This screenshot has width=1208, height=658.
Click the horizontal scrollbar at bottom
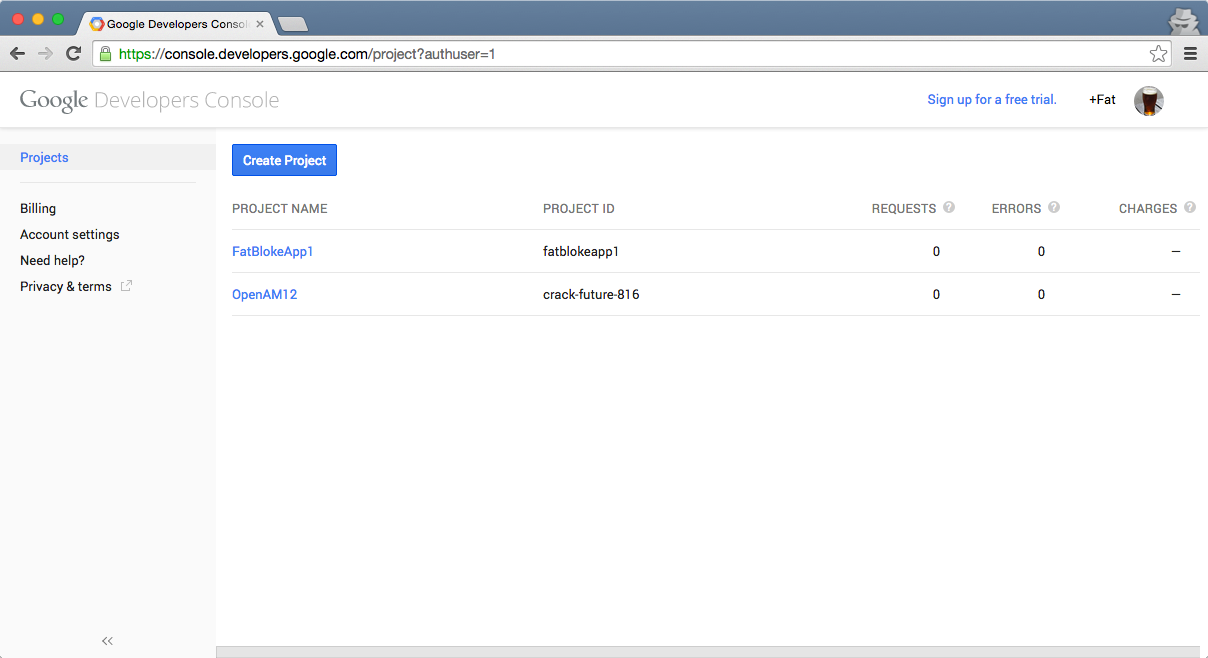[707, 652]
